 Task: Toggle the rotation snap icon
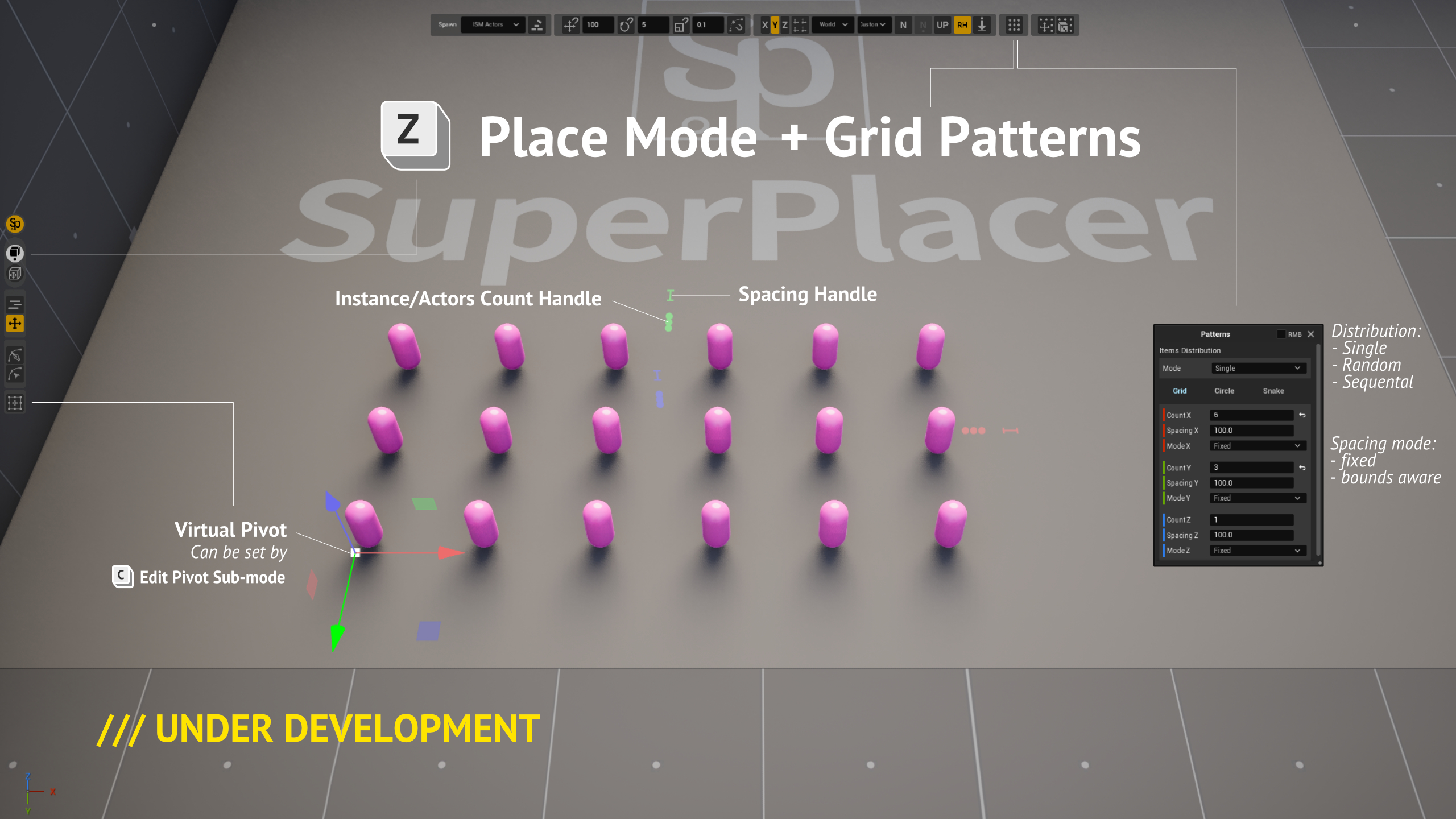click(626, 24)
